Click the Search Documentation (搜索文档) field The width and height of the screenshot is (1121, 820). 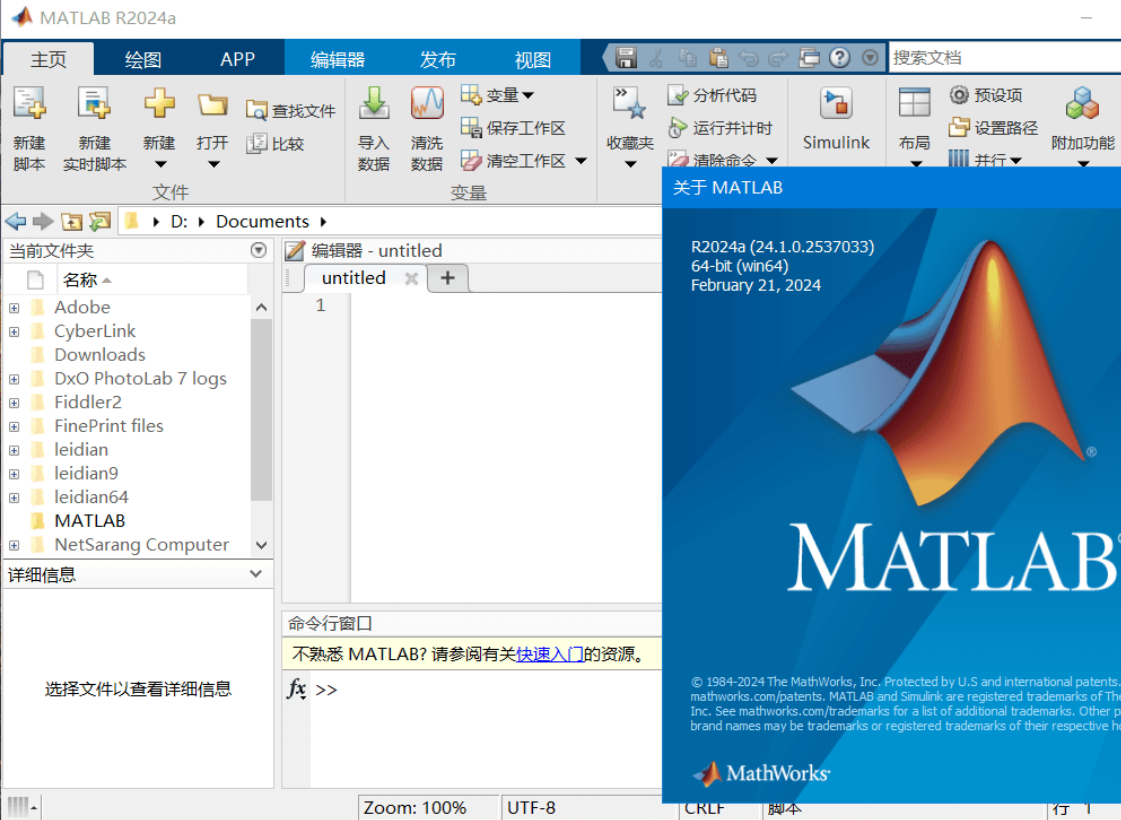coord(1004,58)
